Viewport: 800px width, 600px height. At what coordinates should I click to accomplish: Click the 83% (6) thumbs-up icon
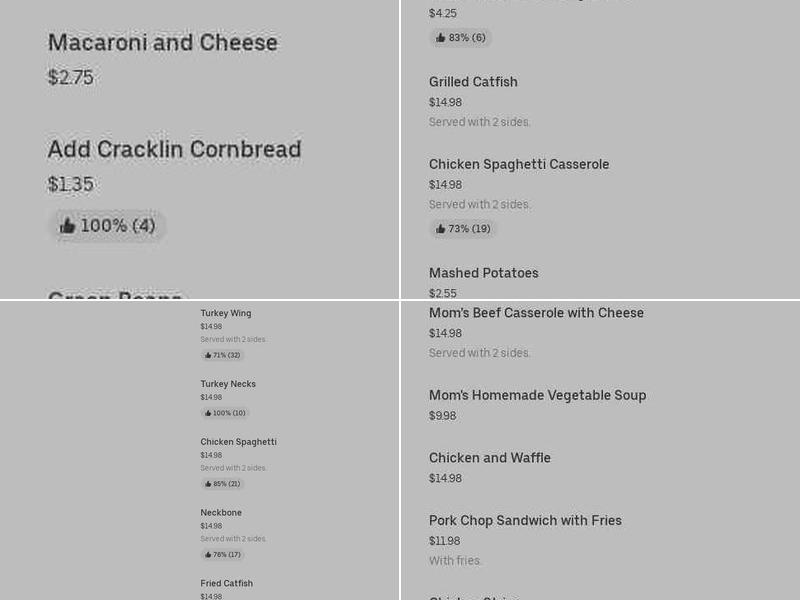[x=440, y=38]
